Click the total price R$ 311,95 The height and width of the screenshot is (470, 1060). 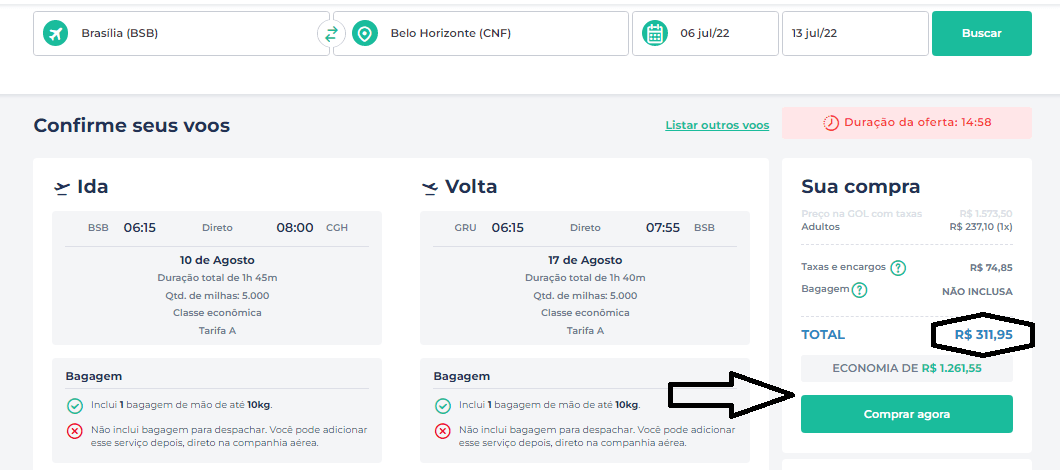point(984,335)
